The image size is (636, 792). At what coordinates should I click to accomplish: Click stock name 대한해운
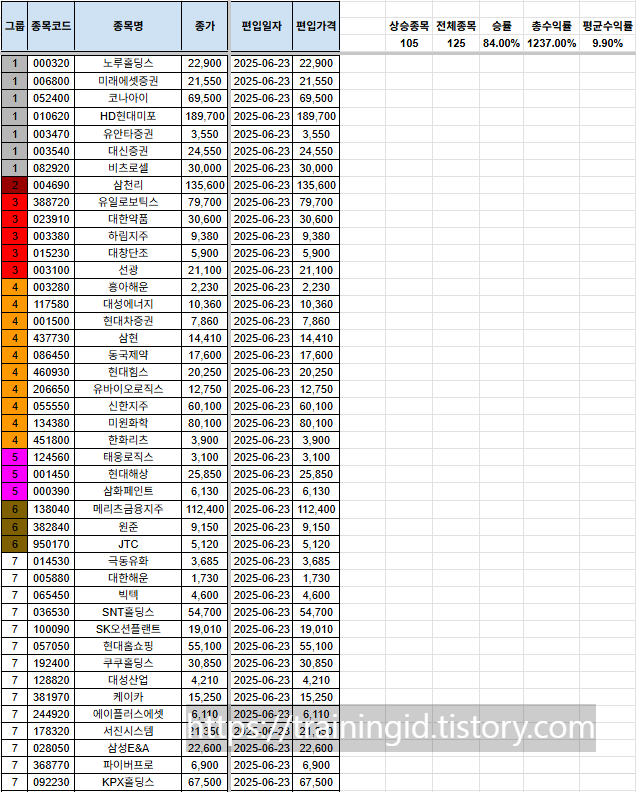coord(128,578)
